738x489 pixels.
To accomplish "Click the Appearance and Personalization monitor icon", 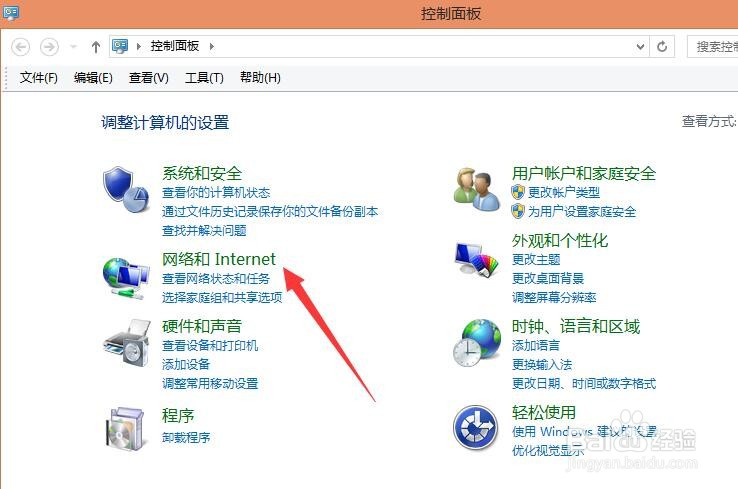I will pyautogui.click(x=476, y=259).
